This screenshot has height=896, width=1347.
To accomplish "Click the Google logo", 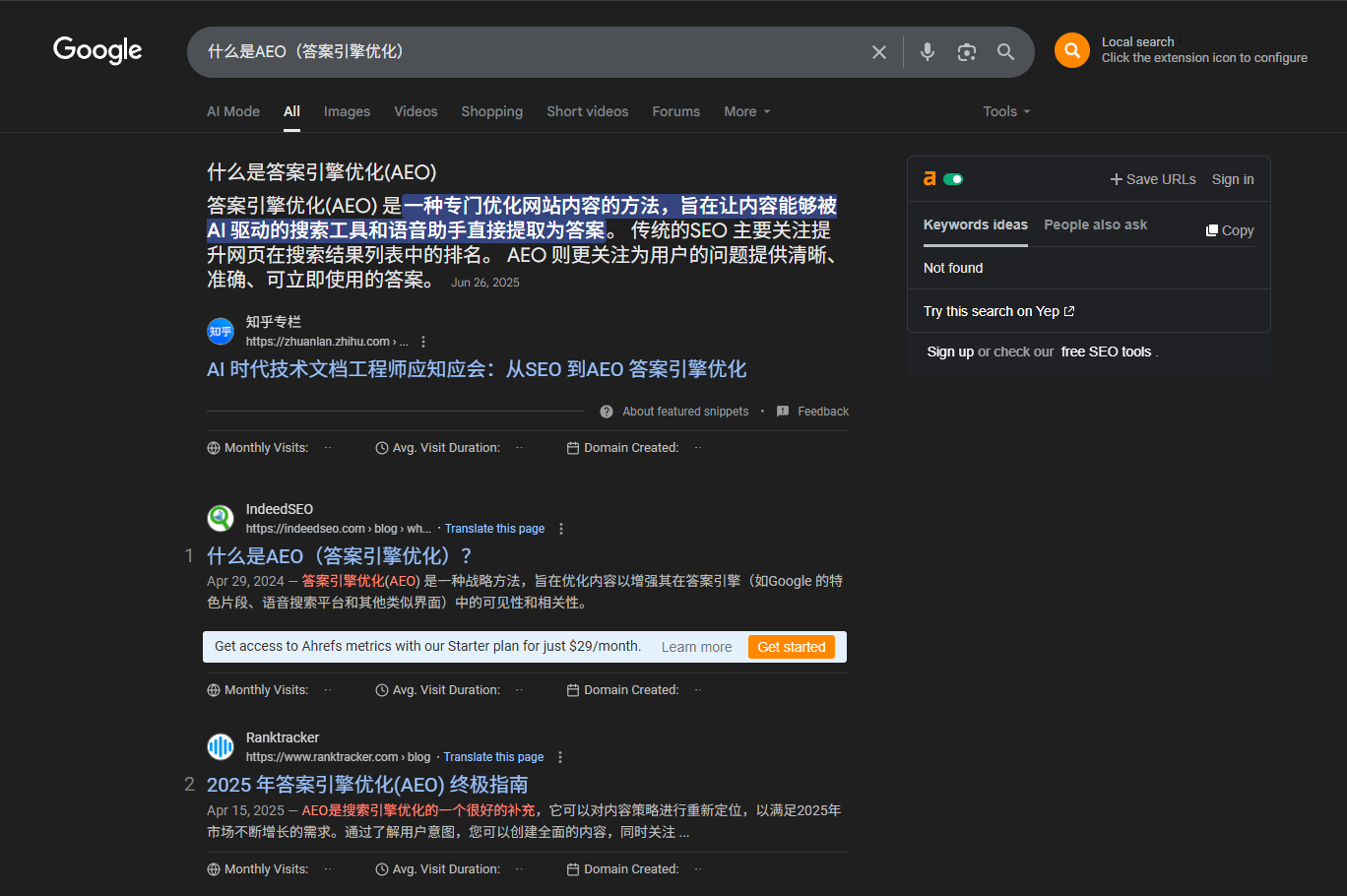I will coord(97,50).
